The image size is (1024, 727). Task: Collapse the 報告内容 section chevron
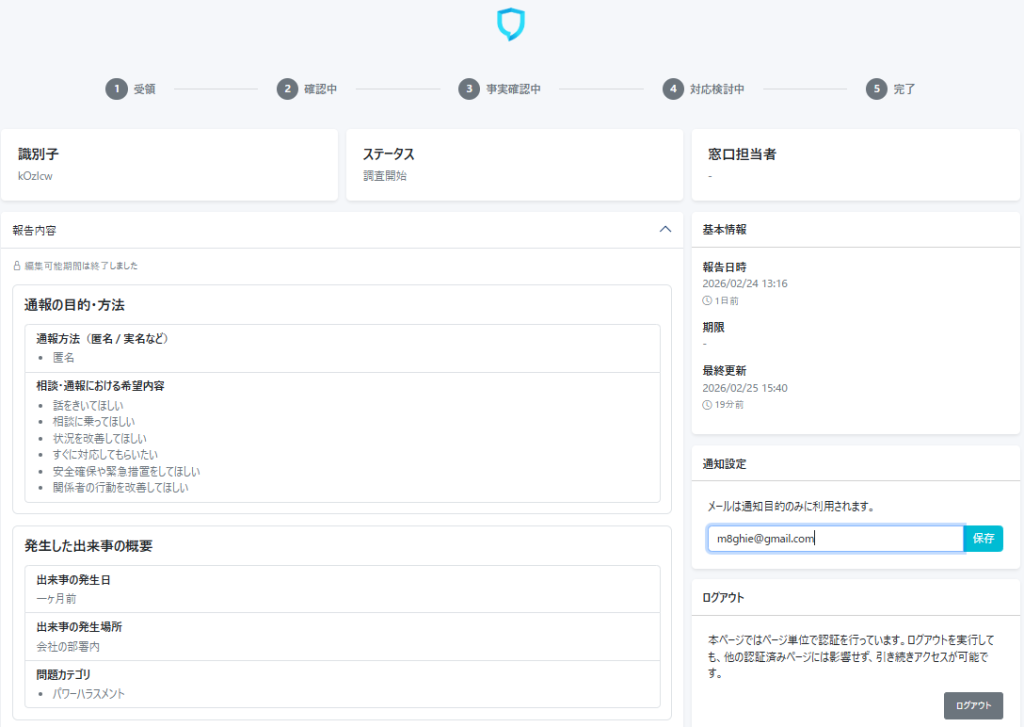click(666, 229)
